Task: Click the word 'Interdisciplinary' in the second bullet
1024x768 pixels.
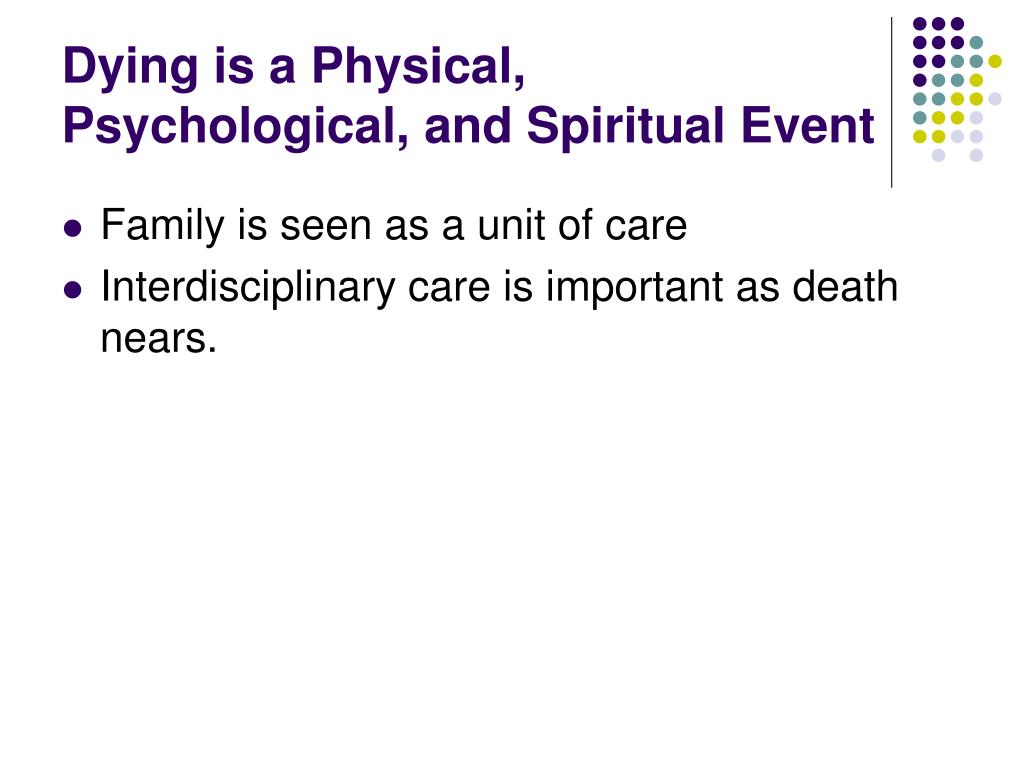Action: coord(248,288)
